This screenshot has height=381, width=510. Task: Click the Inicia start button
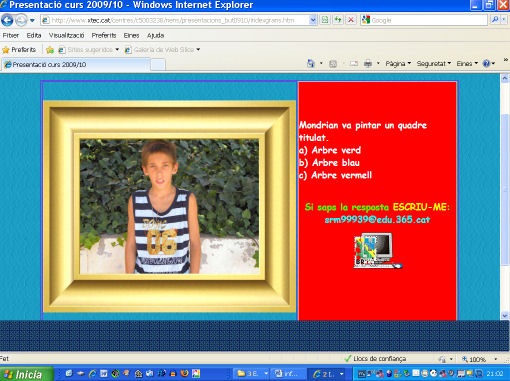[26, 374]
